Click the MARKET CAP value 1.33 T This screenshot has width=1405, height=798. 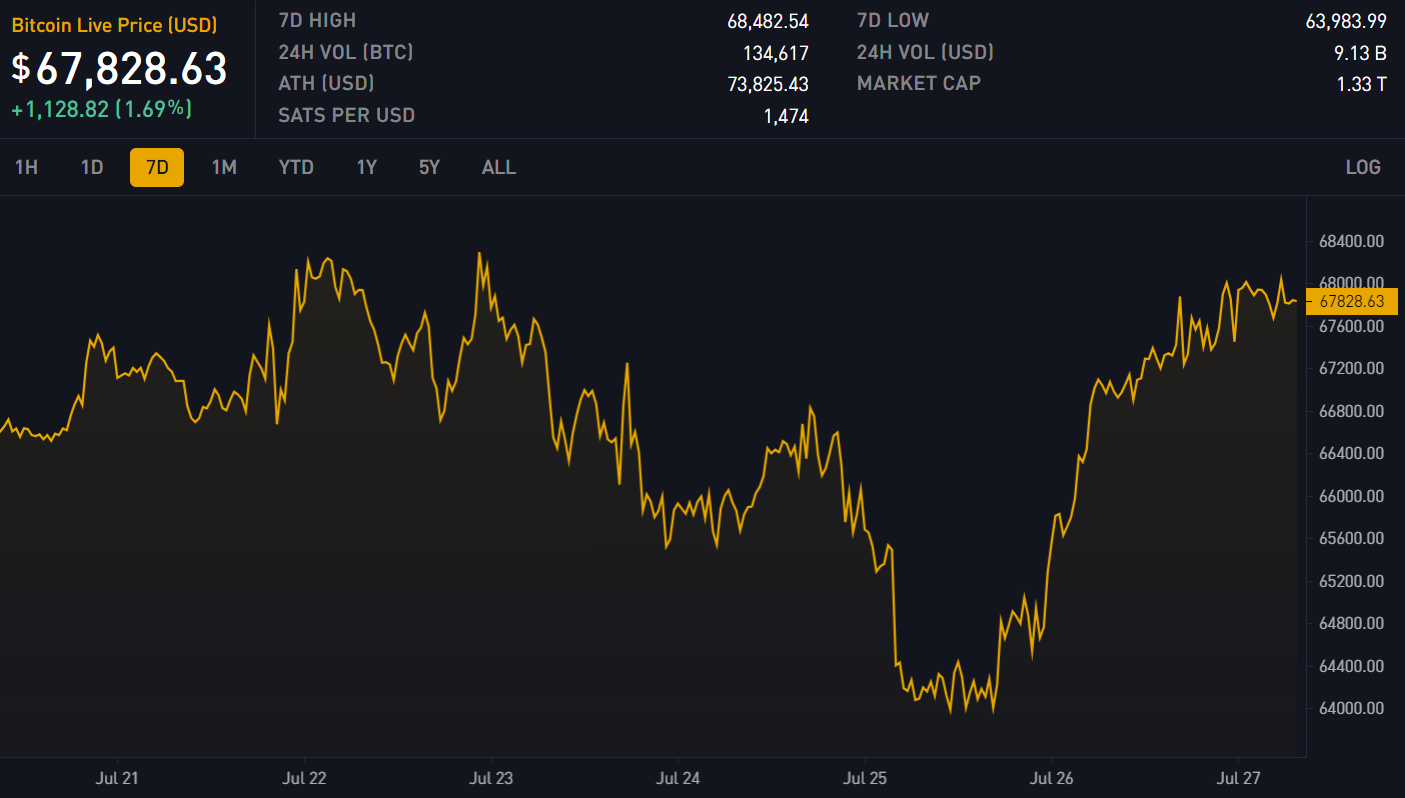[x=1361, y=84]
